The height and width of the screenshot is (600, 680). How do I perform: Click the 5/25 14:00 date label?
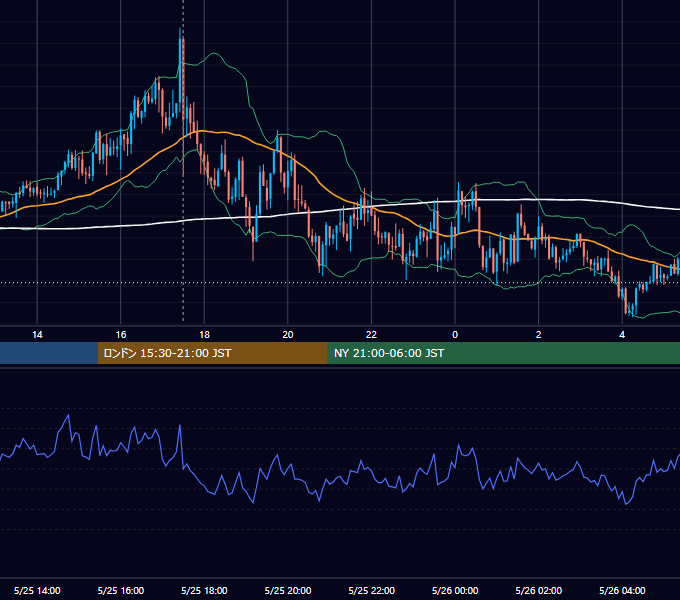(37, 590)
